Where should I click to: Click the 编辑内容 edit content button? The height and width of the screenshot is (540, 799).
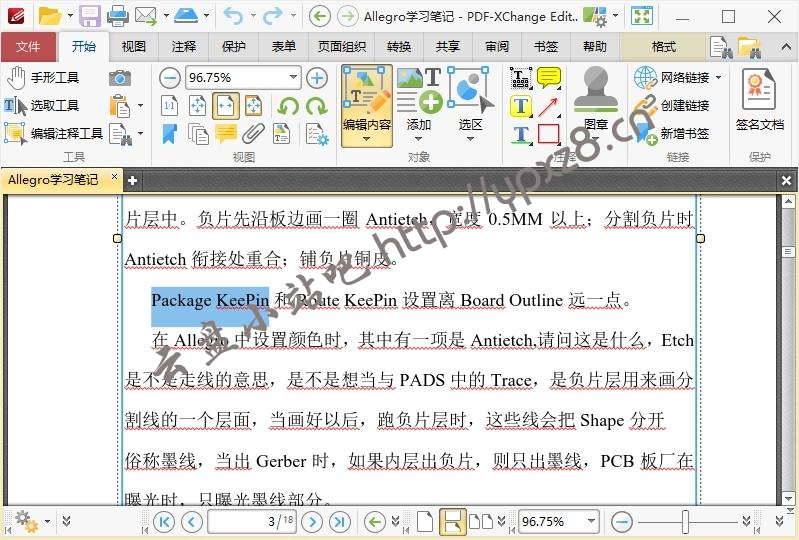(x=366, y=106)
